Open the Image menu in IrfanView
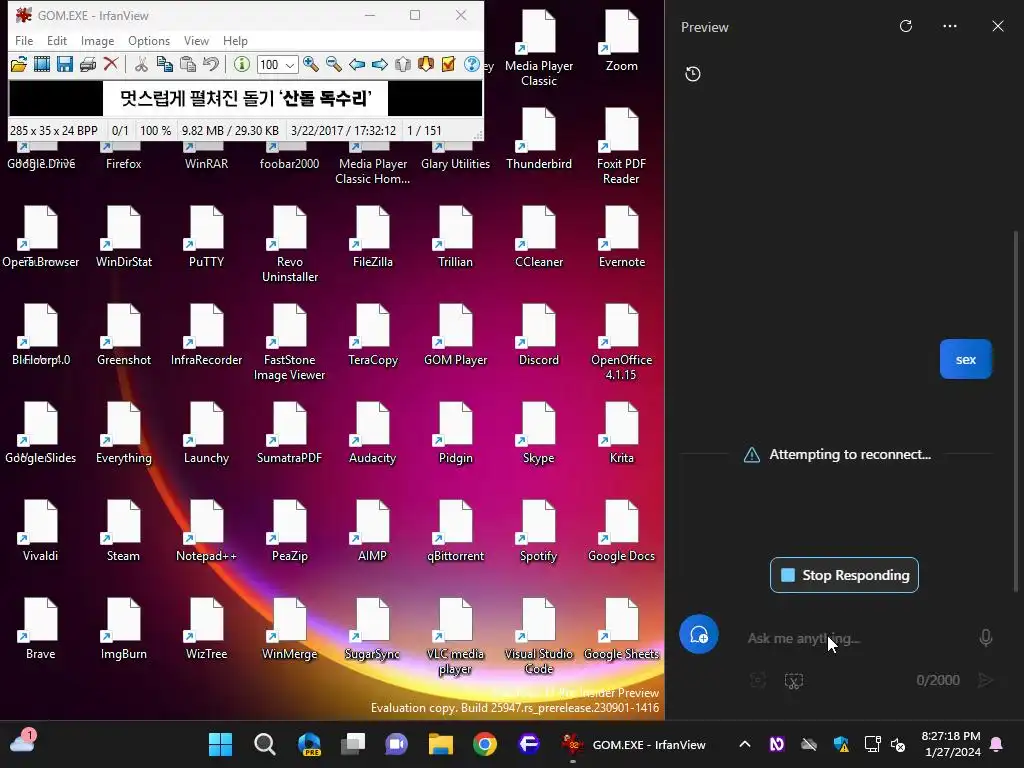The height and width of the screenshot is (768, 1024). 97,40
